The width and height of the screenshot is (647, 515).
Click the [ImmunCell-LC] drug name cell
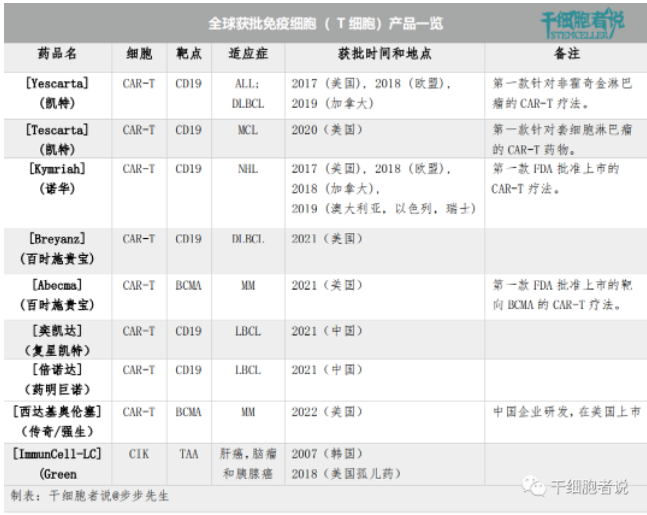pyautogui.click(x=57, y=464)
